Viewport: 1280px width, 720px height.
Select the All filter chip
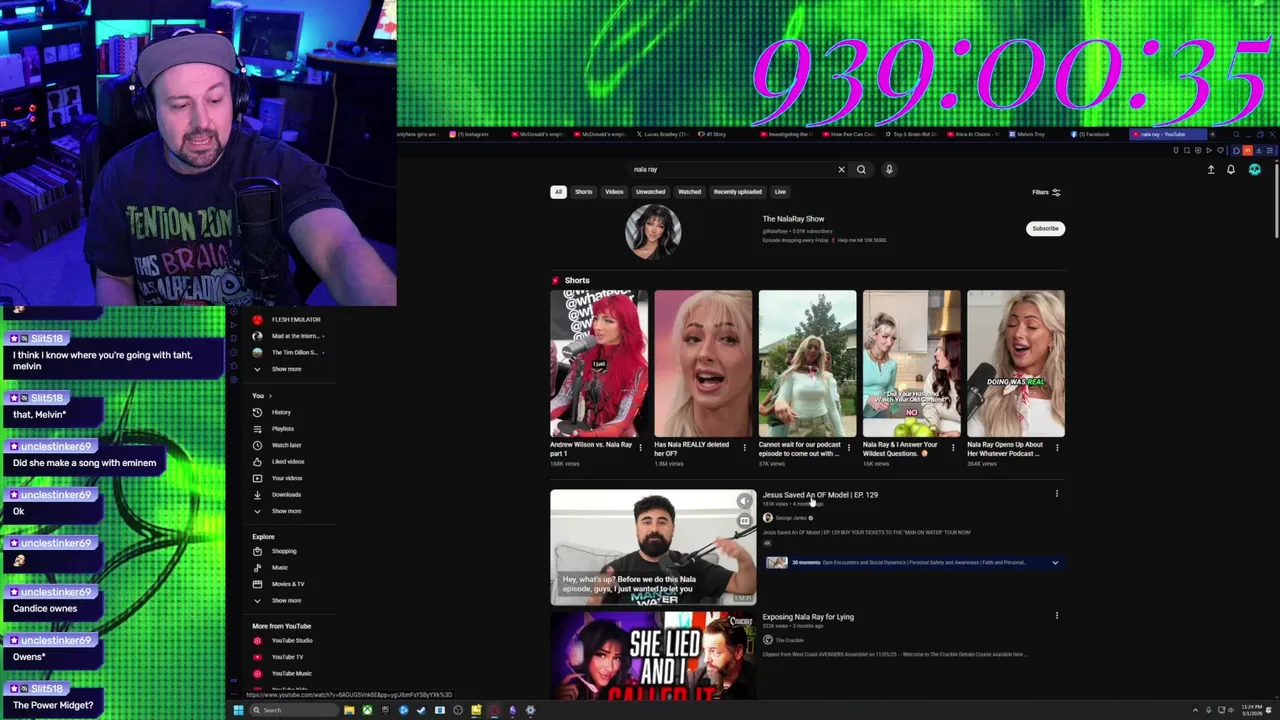click(558, 192)
